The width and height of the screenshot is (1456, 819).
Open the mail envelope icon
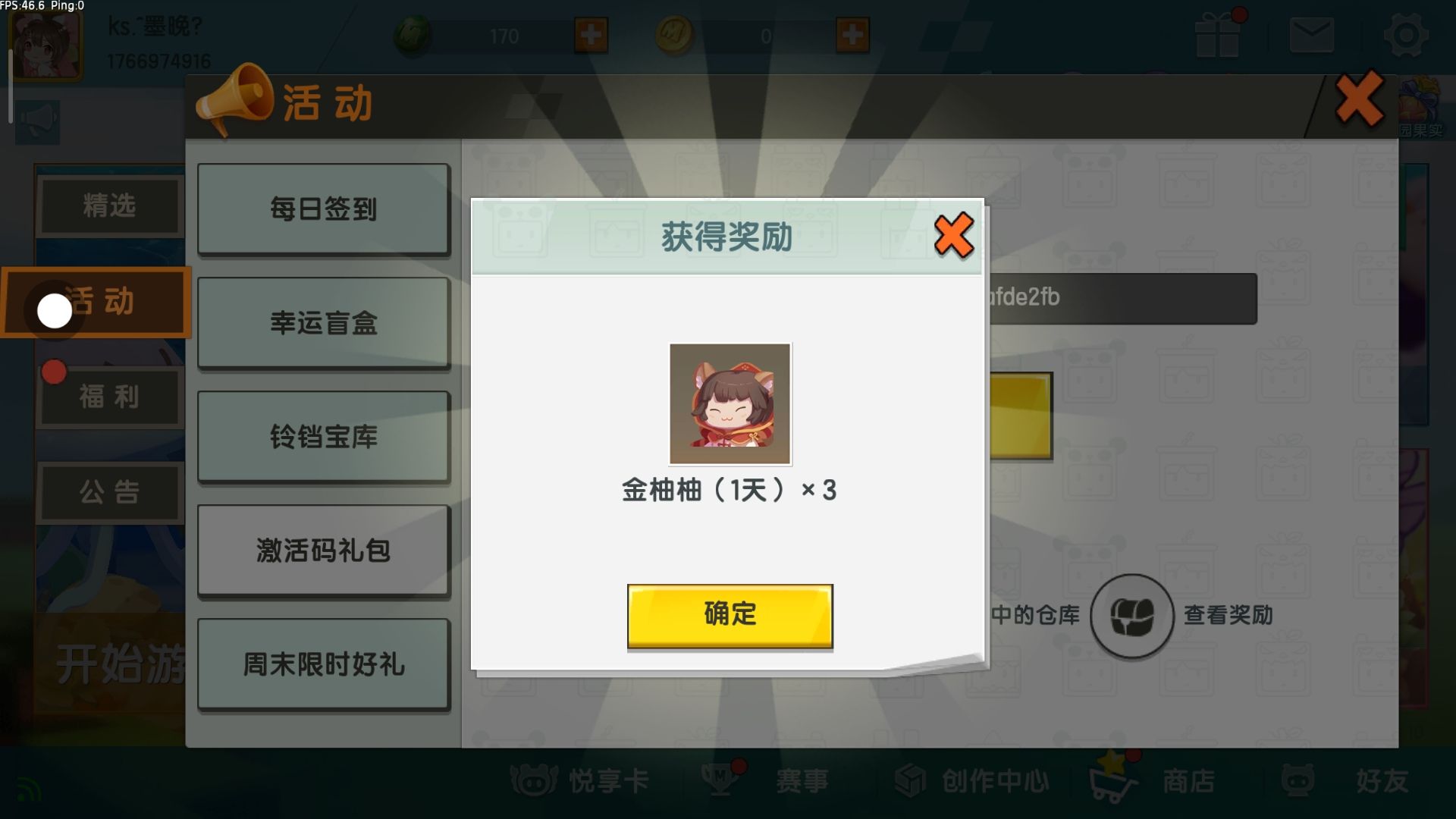click(x=1311, y=36)
